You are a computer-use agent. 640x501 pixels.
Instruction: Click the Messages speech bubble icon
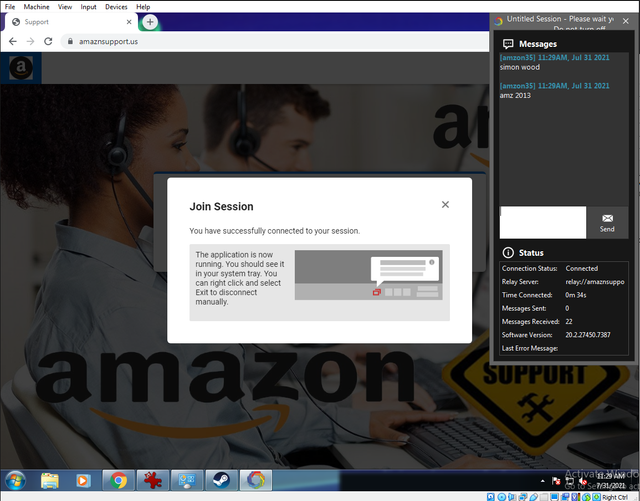click(508, 44)
